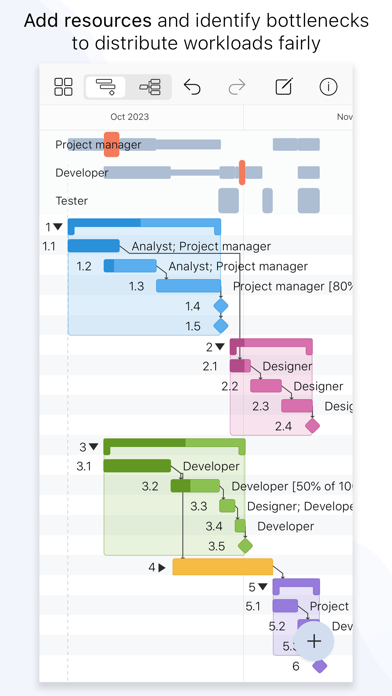The height and width of the screenshot is (696, 392).
Task: Open the projects grid overview
Action: click(x=63, y=87)
